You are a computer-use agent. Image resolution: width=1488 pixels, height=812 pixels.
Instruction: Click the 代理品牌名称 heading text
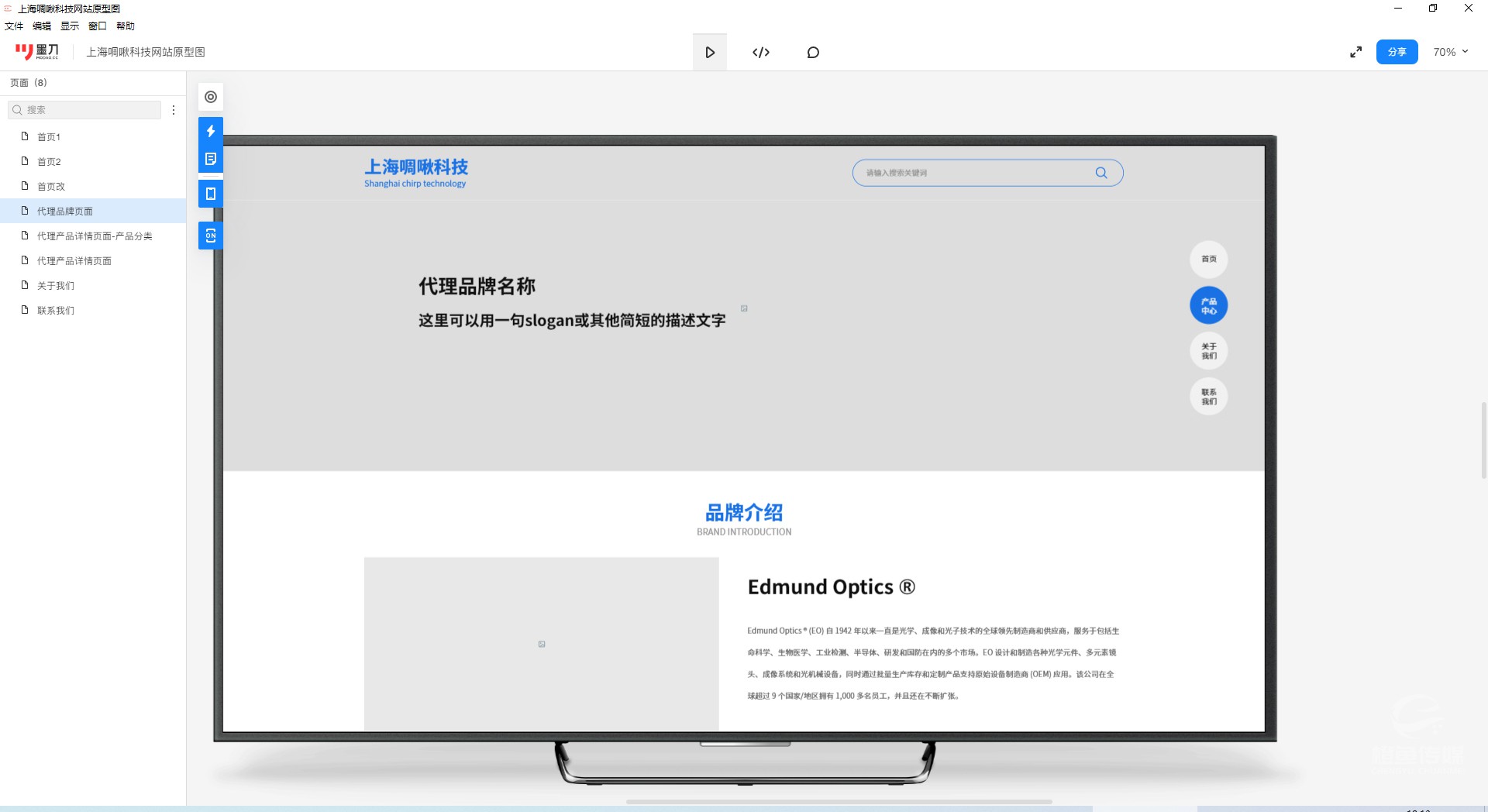pyautogui.click(x=477, y=286)
